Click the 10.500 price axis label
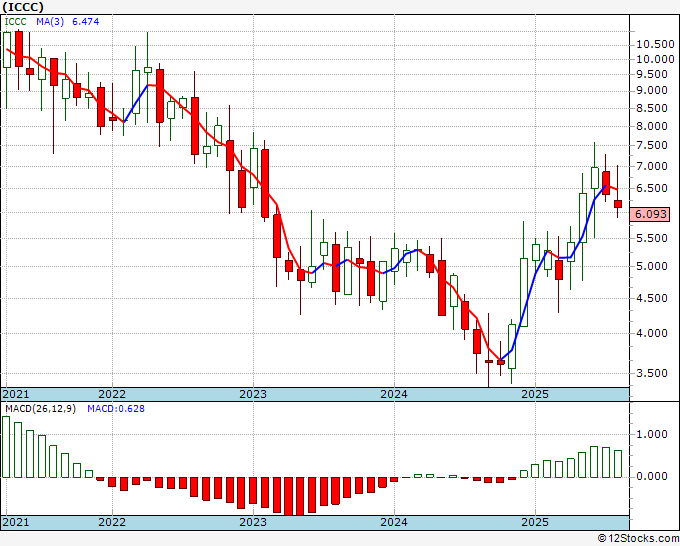 655,44
